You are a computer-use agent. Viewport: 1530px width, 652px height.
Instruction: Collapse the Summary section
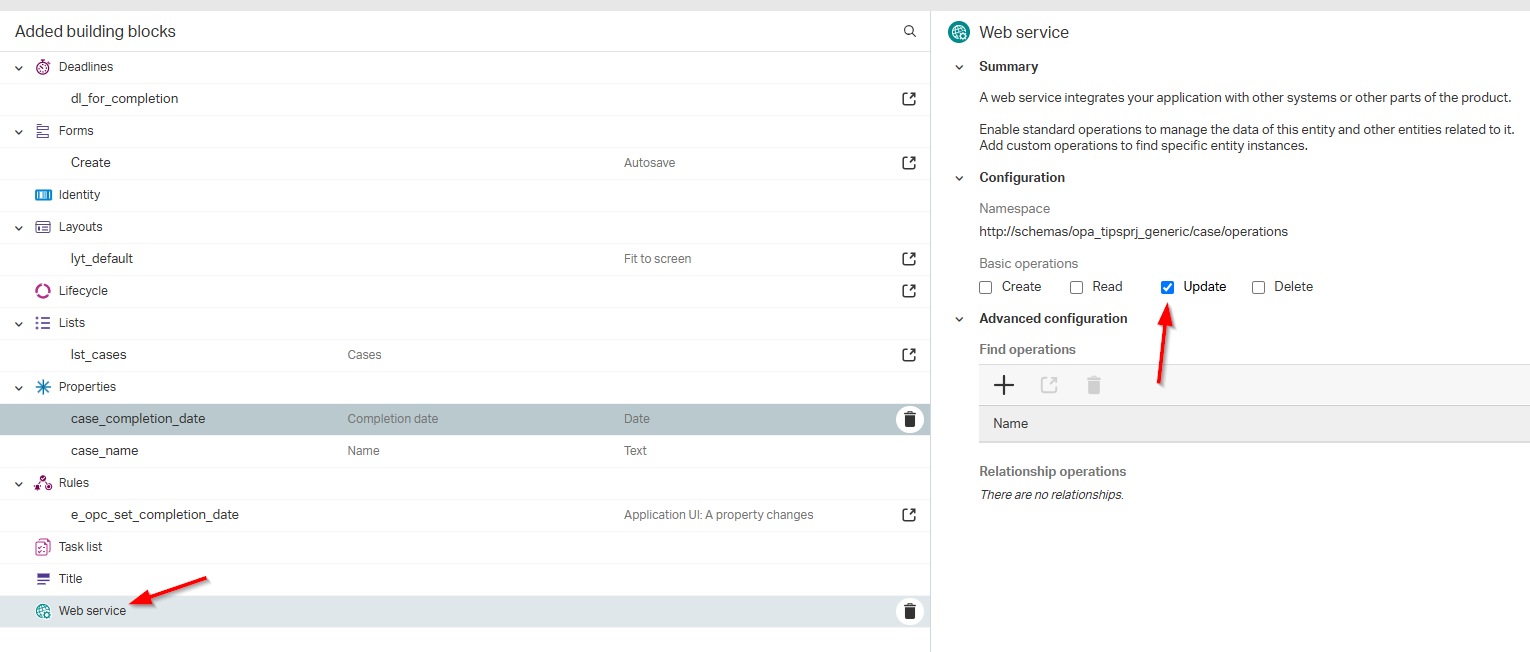[x=959, y=67]
